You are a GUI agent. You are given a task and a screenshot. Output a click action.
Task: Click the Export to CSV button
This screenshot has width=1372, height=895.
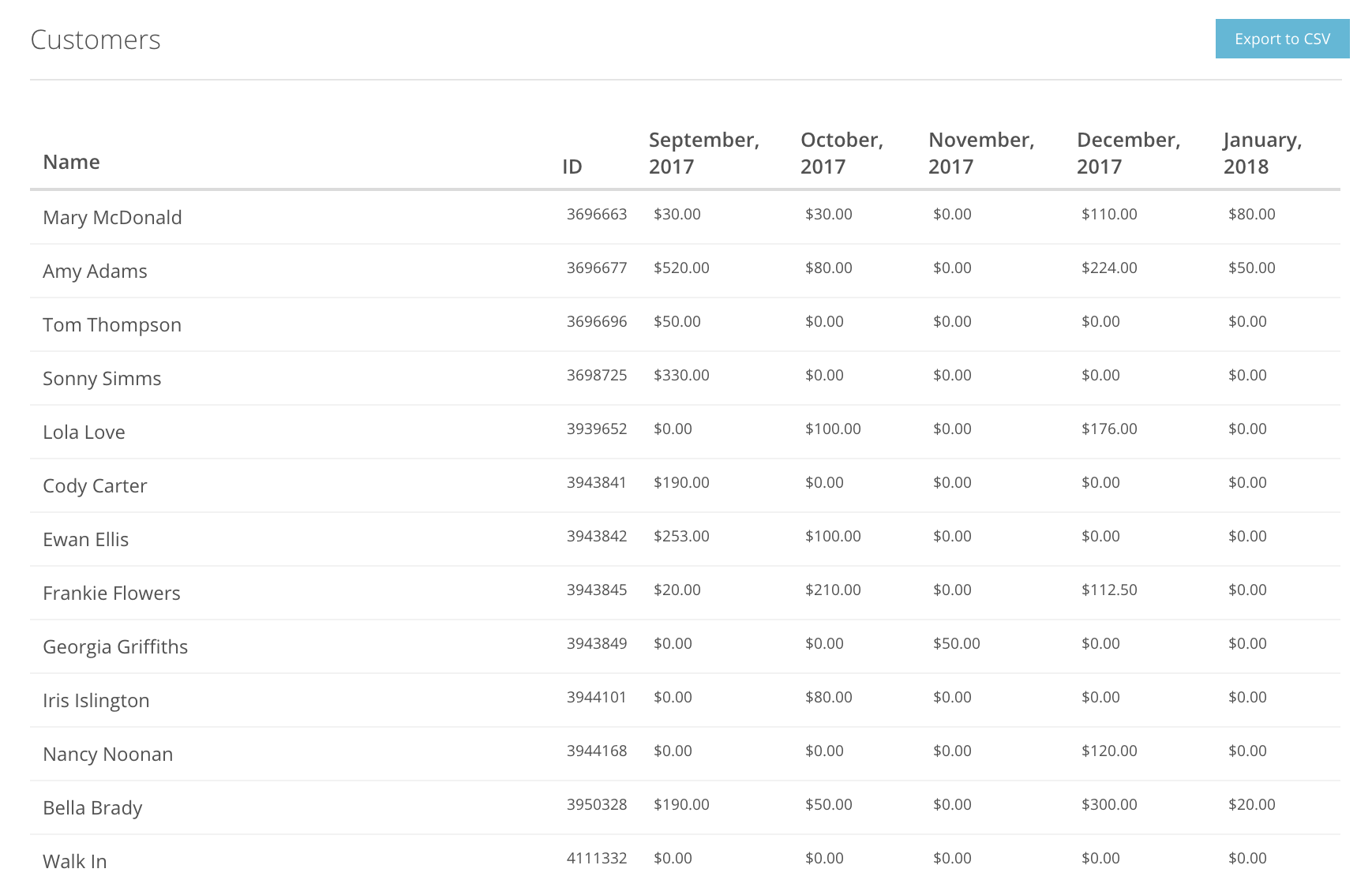1281,38
